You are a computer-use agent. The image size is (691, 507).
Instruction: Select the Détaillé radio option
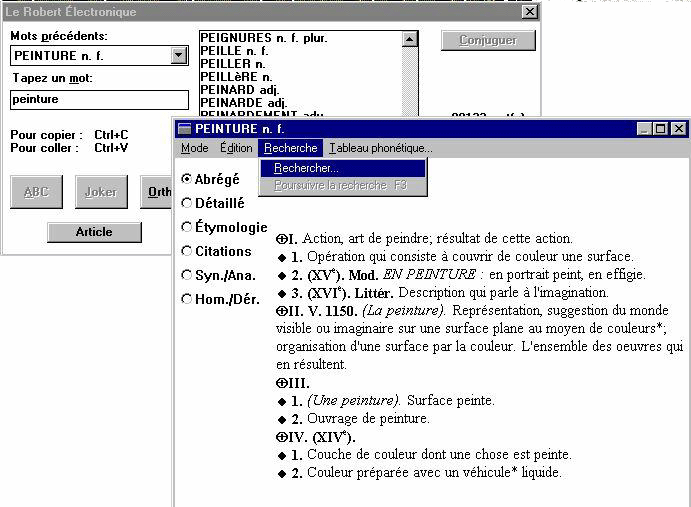[x=187, y=203]
